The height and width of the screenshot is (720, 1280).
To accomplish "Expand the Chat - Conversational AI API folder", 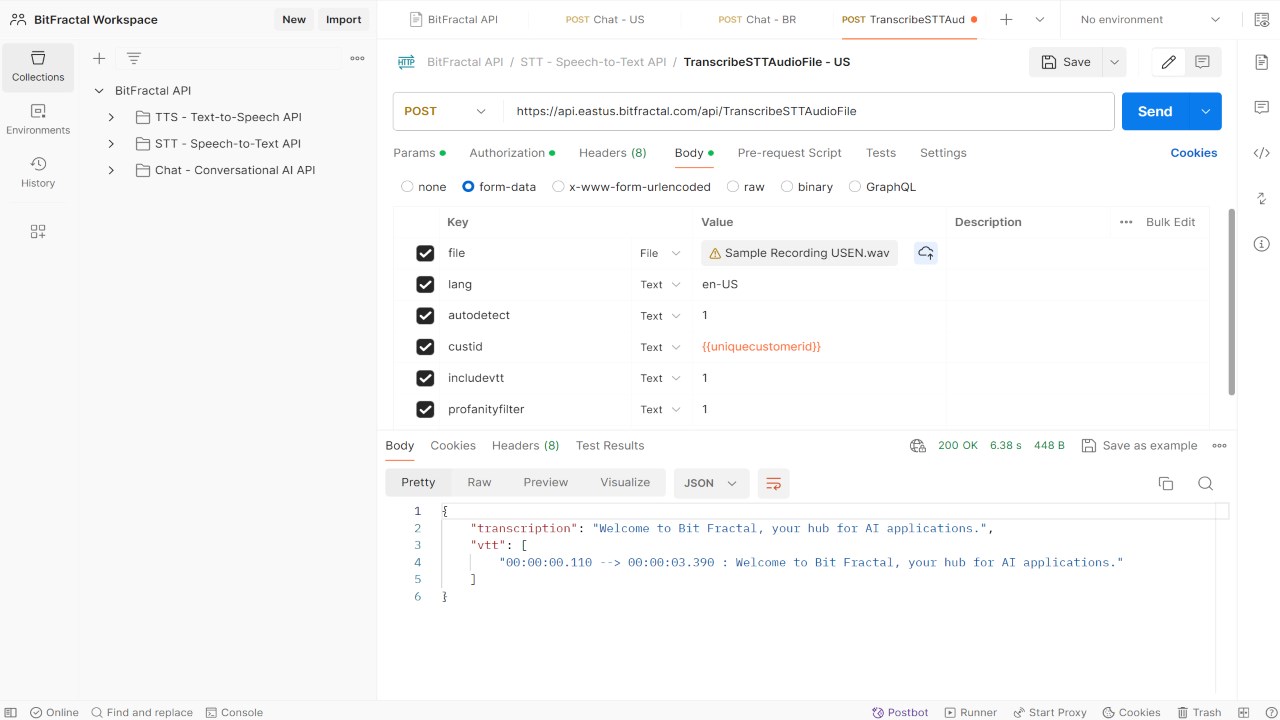I will (x=111, y=170).
